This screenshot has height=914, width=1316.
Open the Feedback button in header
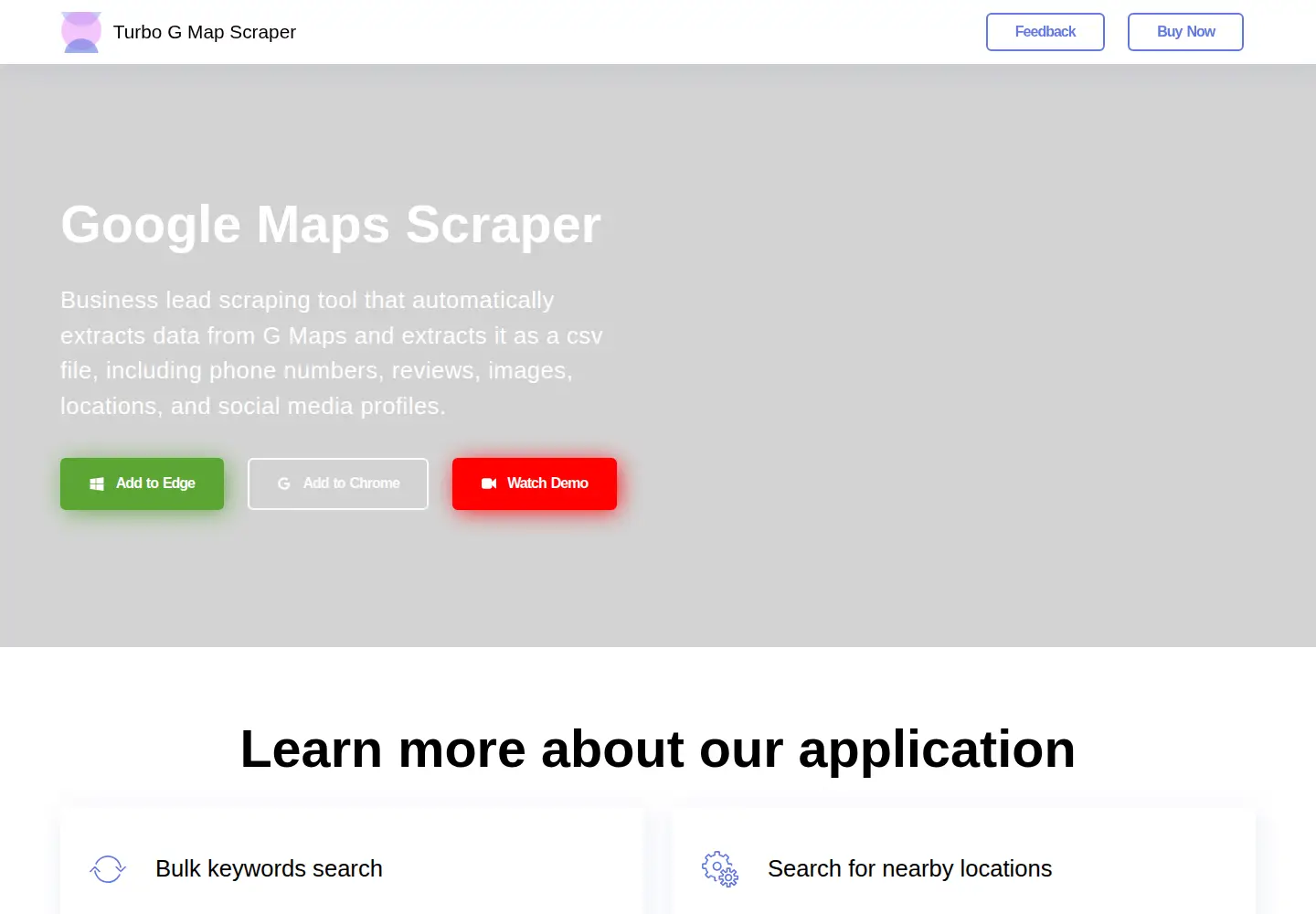1045,32
